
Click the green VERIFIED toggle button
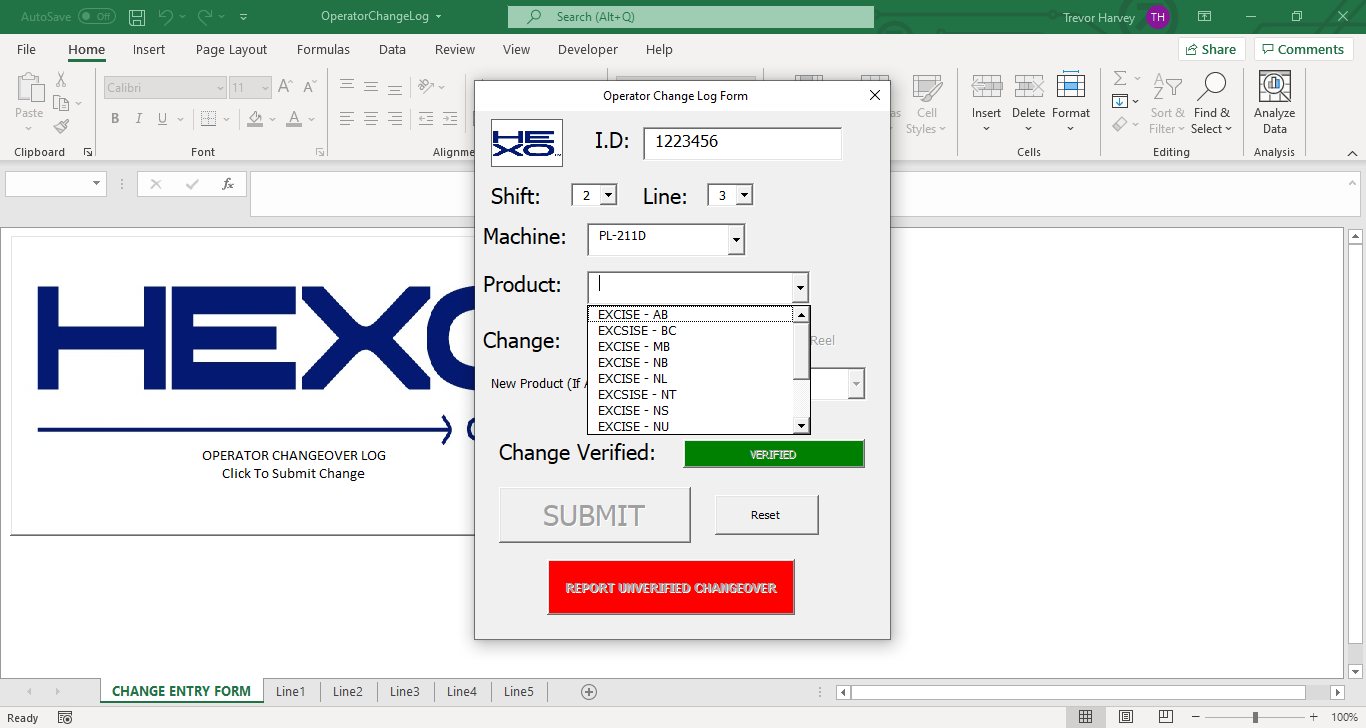[773, 454]
